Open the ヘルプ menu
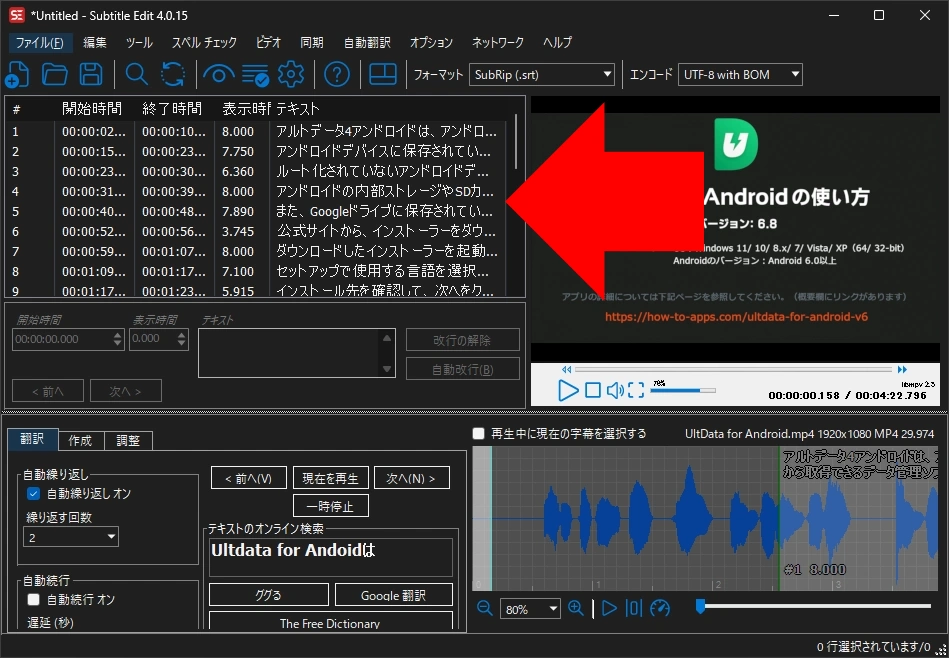This screenshot has height=658, width=949. 557,42
